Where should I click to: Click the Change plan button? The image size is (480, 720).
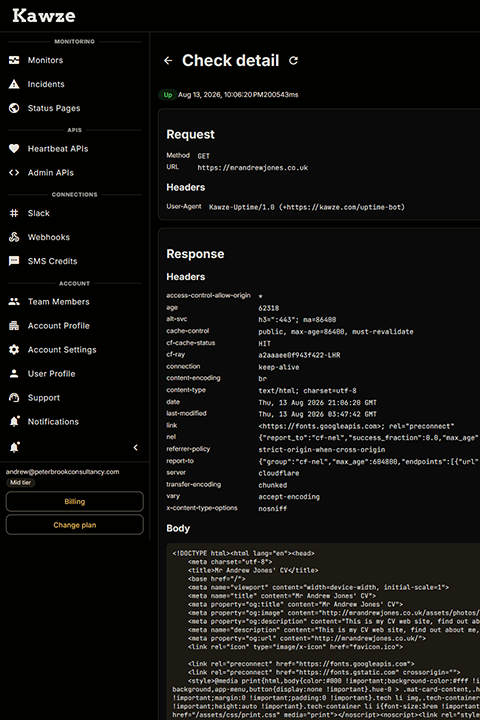[x=74, y=525]
